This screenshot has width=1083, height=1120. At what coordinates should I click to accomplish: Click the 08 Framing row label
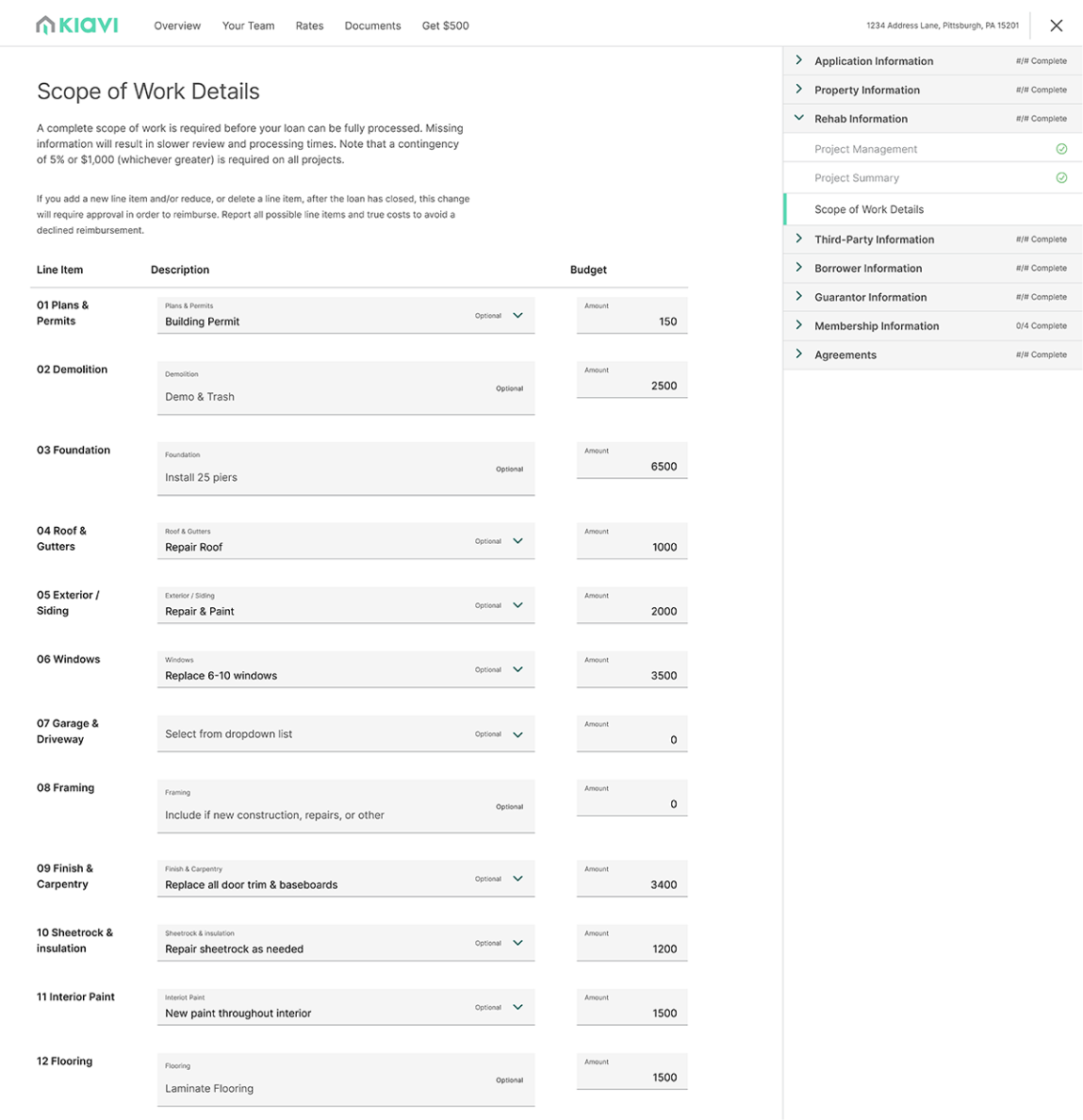click(x=66, y=788)
